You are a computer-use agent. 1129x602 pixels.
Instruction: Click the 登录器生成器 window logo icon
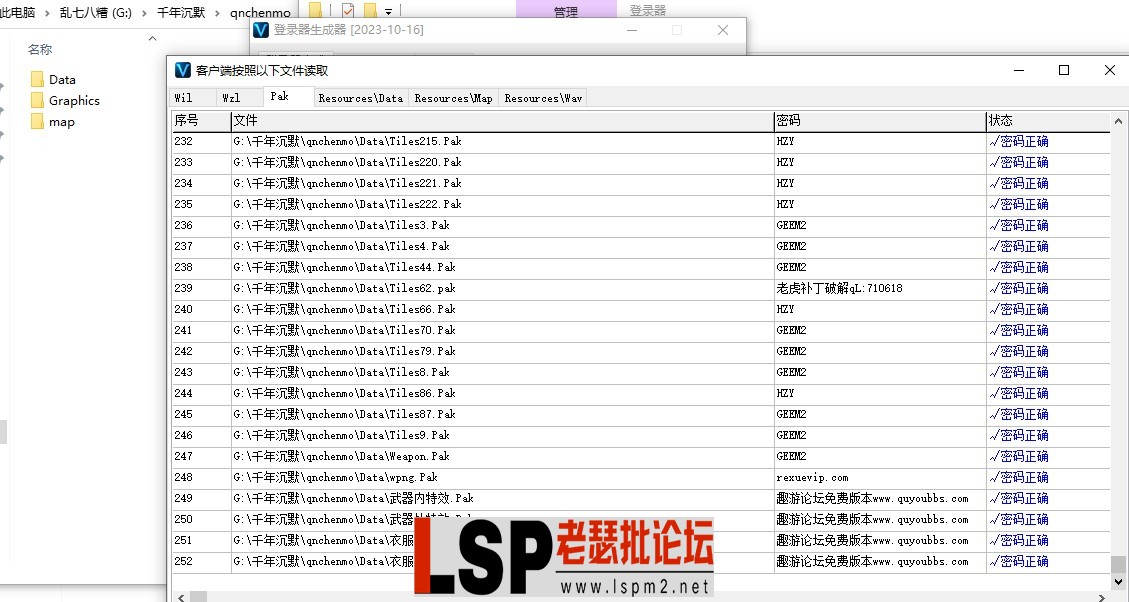click(x=262, y=30)
